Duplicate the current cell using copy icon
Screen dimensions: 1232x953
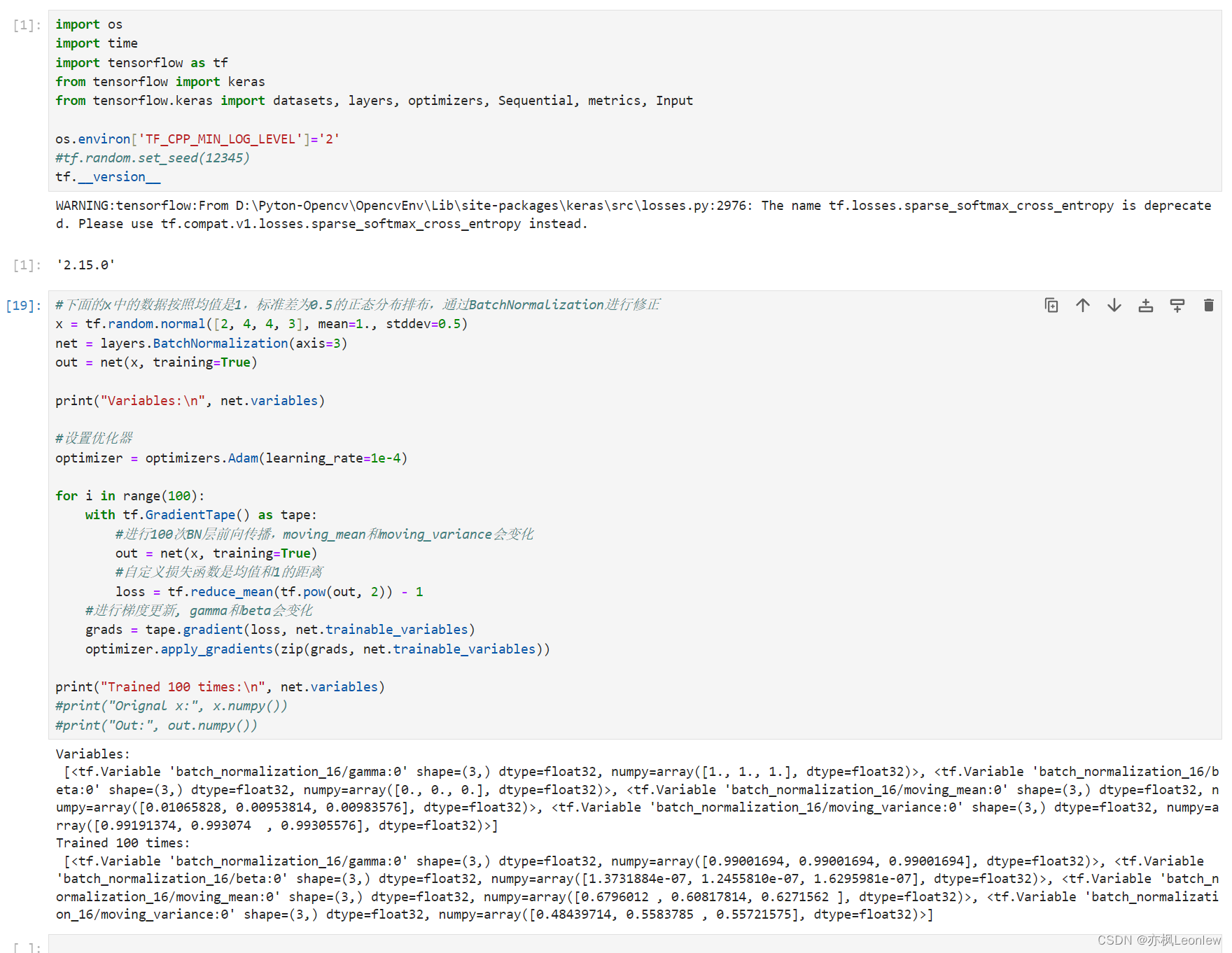click(x=1051, y=305)
